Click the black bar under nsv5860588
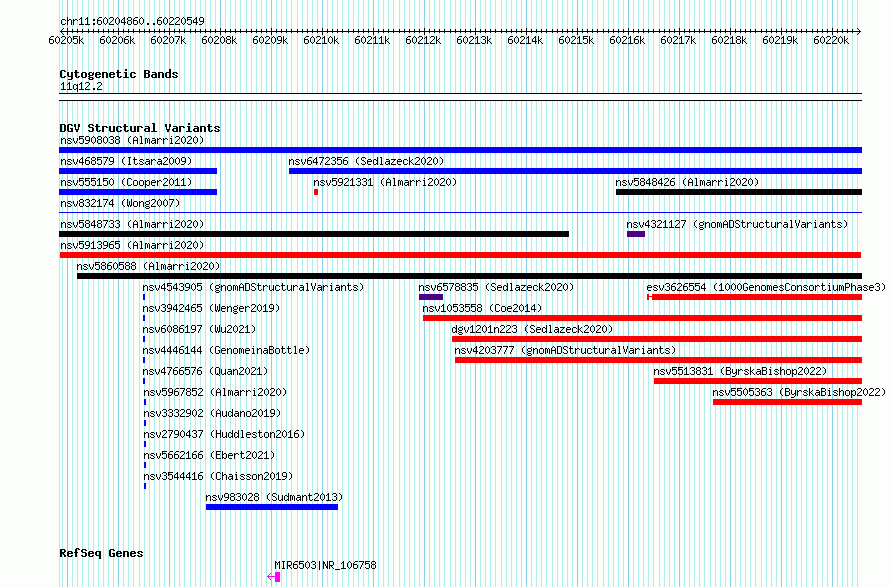890x587 pixels. [469, 276]
